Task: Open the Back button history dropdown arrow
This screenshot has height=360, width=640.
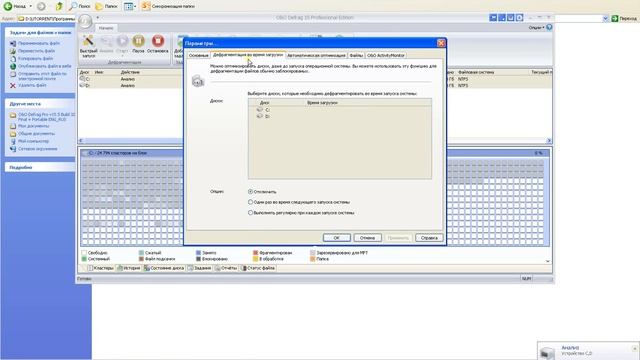Action: tap(30, 6)
